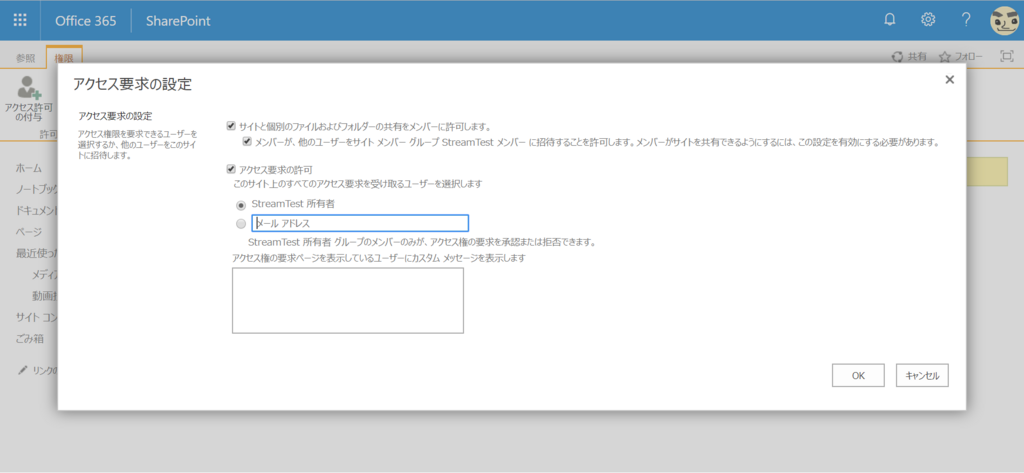Select the 権限 ribbon tab
The width and height of the screenshot is (1024, 473).
pyautogui.click(x=64, y=57)
